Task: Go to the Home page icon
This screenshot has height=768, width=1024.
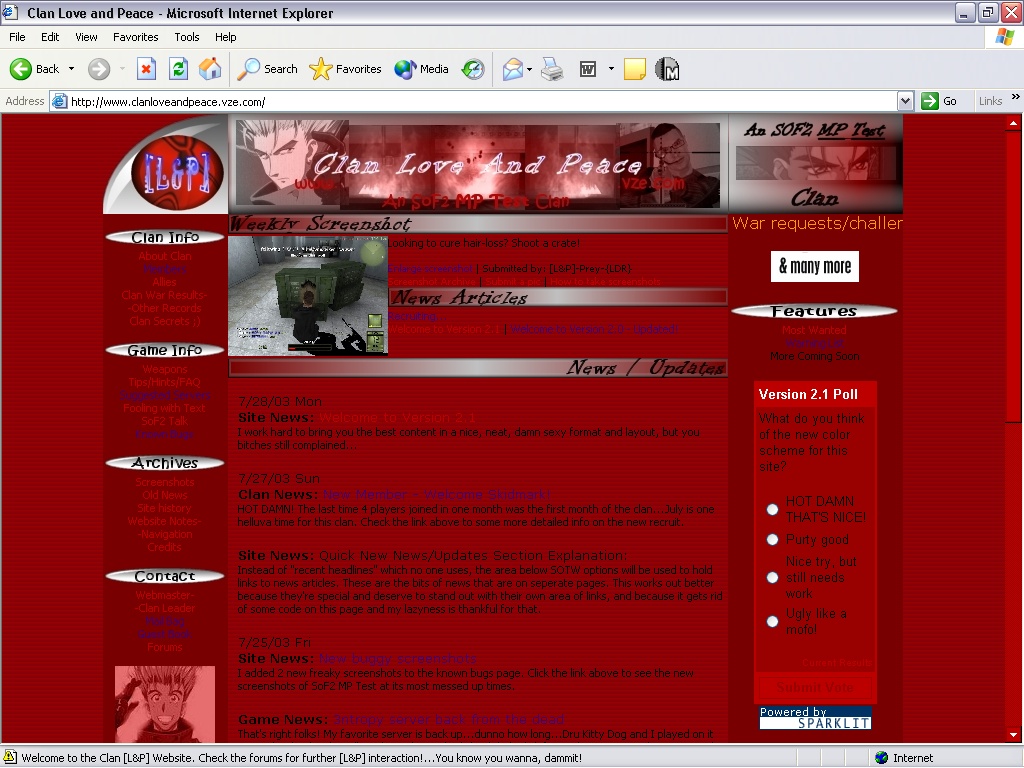Action: click(210, 69)
